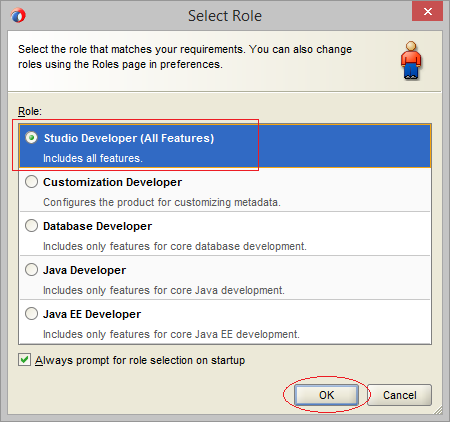Click the JDeveloper app icon in title bar
This screenshot has width=450, height=422.
18,15
